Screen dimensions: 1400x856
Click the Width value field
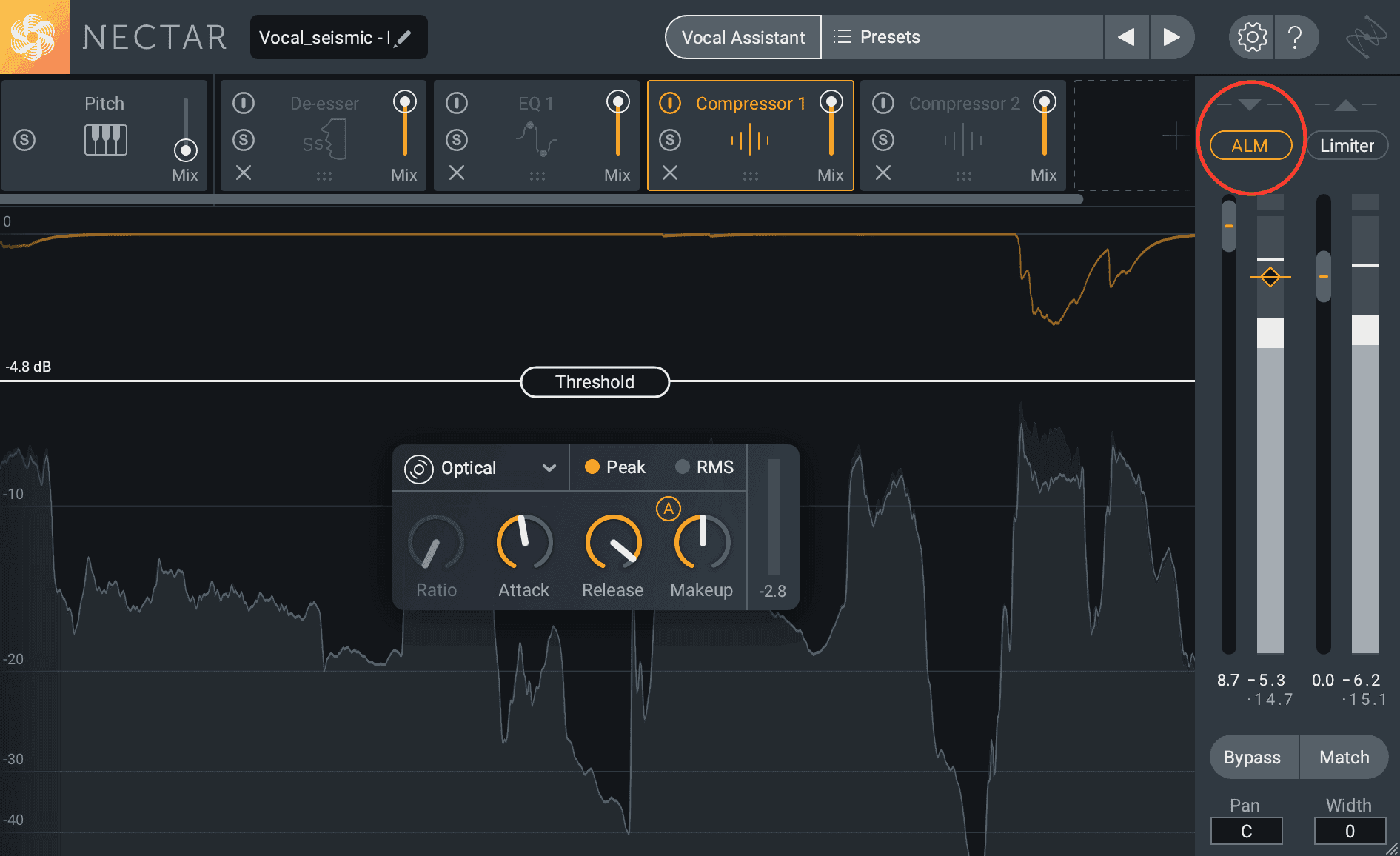(1350, 831)
